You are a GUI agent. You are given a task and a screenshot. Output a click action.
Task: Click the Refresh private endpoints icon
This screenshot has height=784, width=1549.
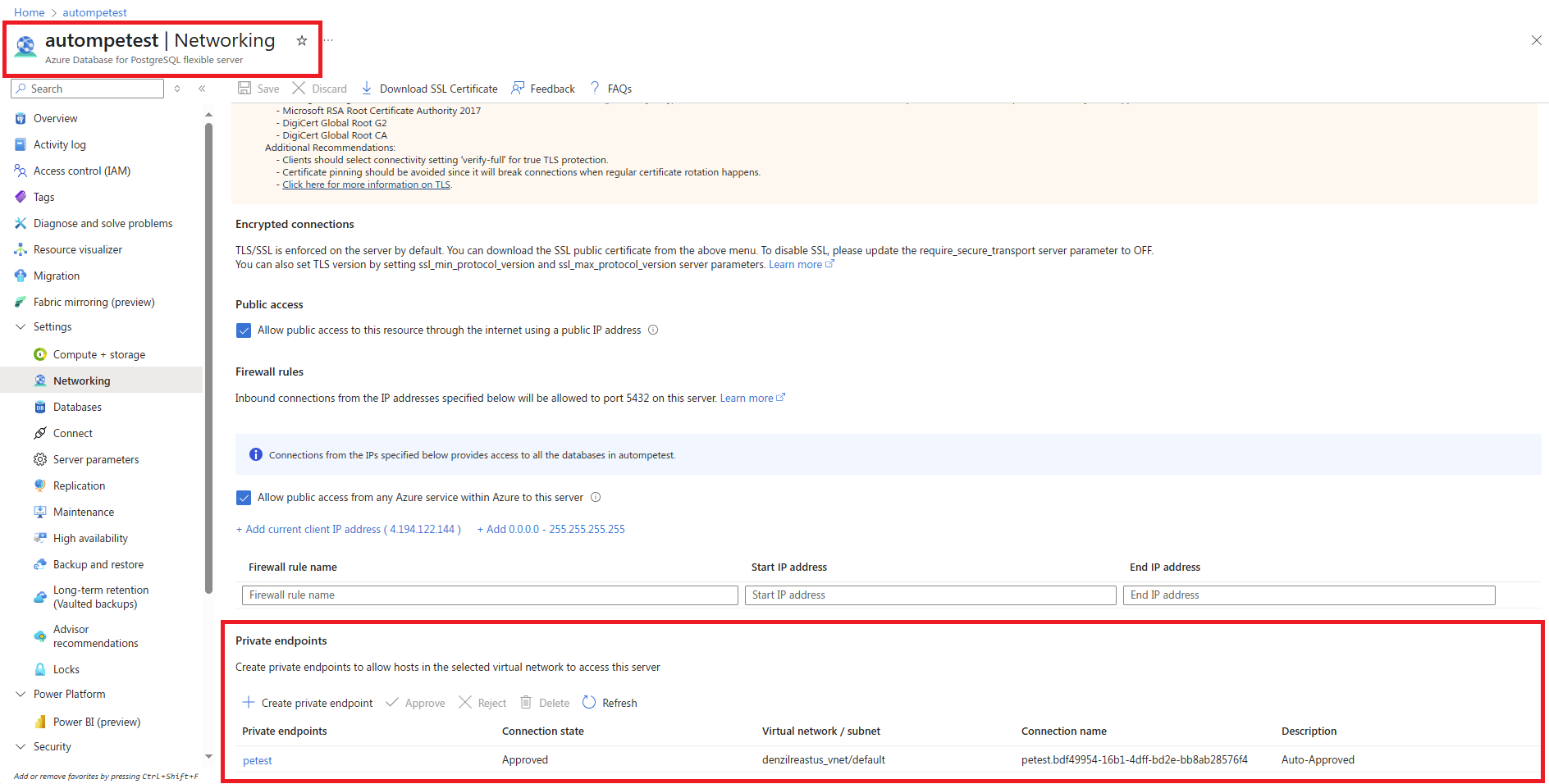[x=589, y=703]
